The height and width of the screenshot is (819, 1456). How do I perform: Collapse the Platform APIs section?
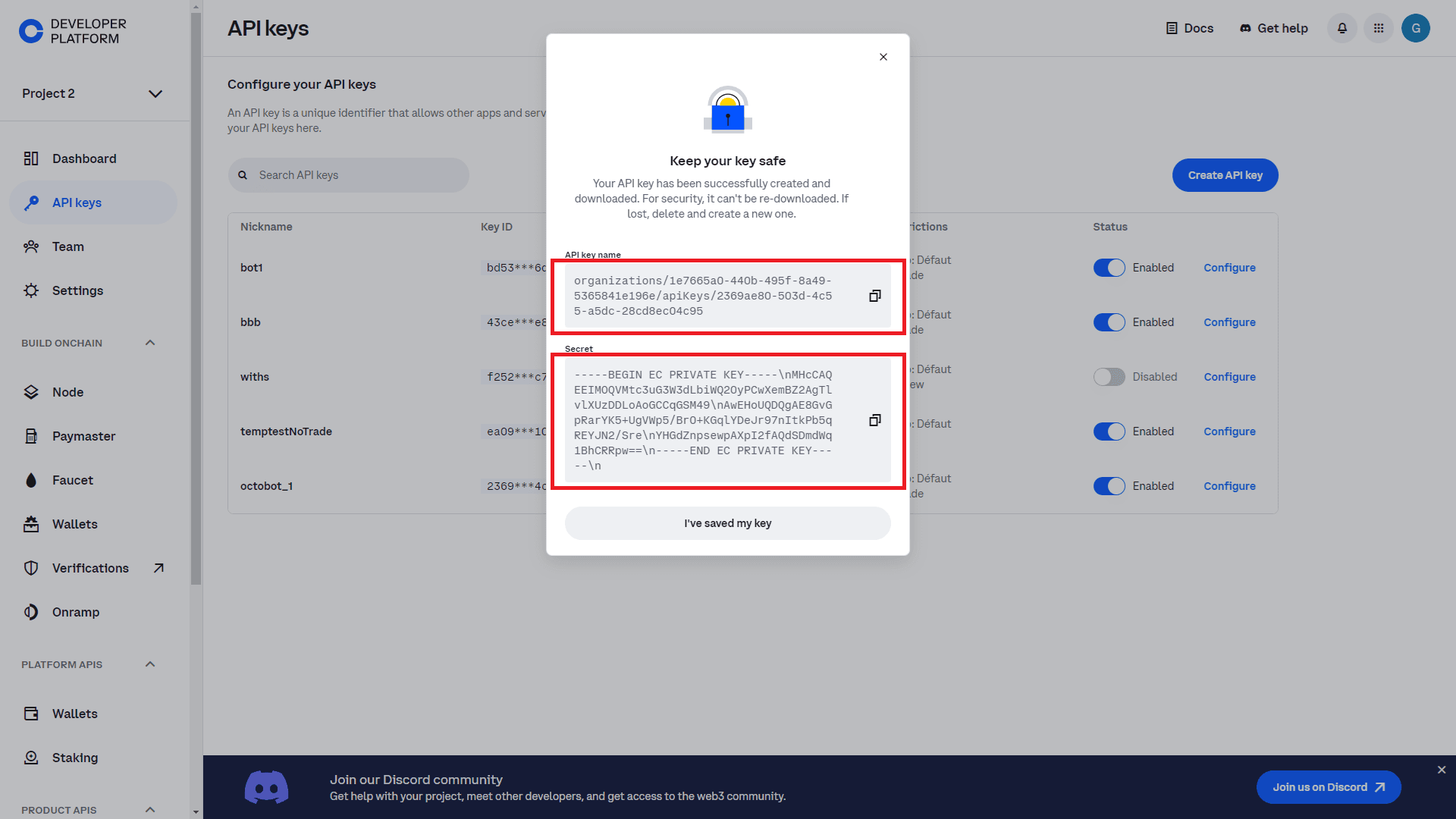click(x=150, y=664)
